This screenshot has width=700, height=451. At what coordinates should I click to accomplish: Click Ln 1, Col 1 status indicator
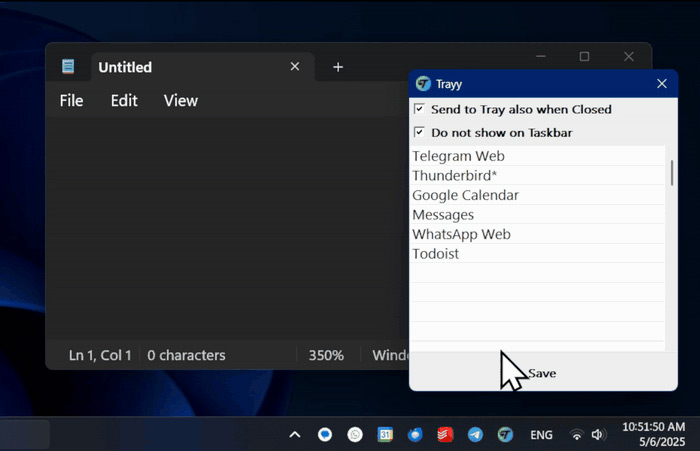pyautogui.click(x=100, y=355)
